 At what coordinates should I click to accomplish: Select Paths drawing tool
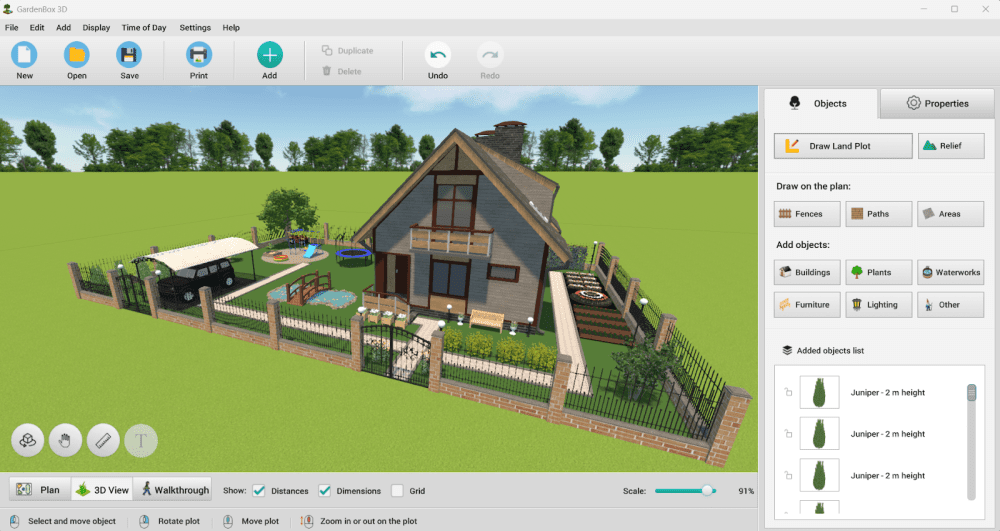click(x=879, y=214)
